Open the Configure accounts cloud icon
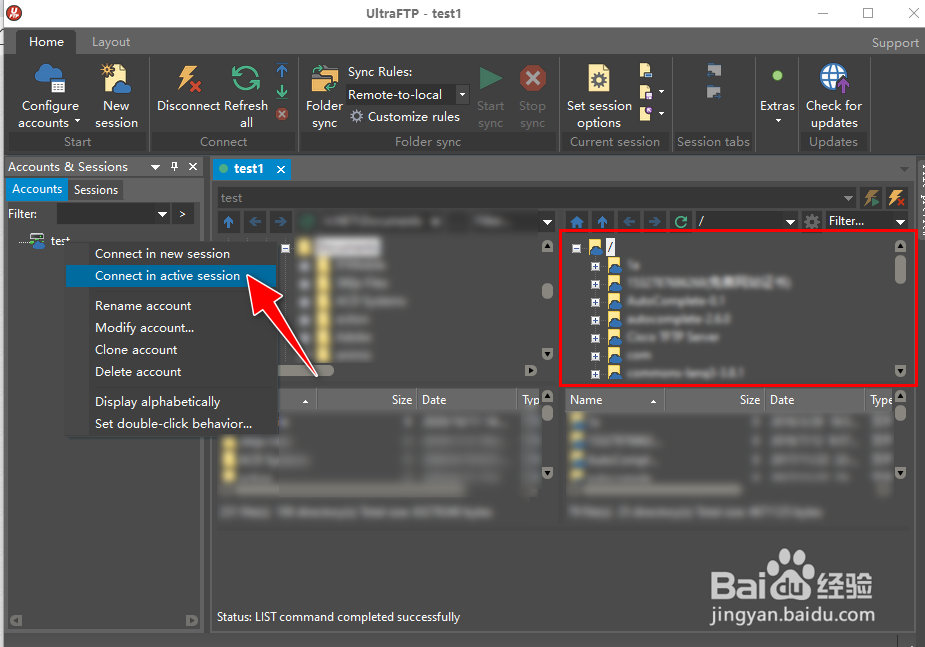 50,78
